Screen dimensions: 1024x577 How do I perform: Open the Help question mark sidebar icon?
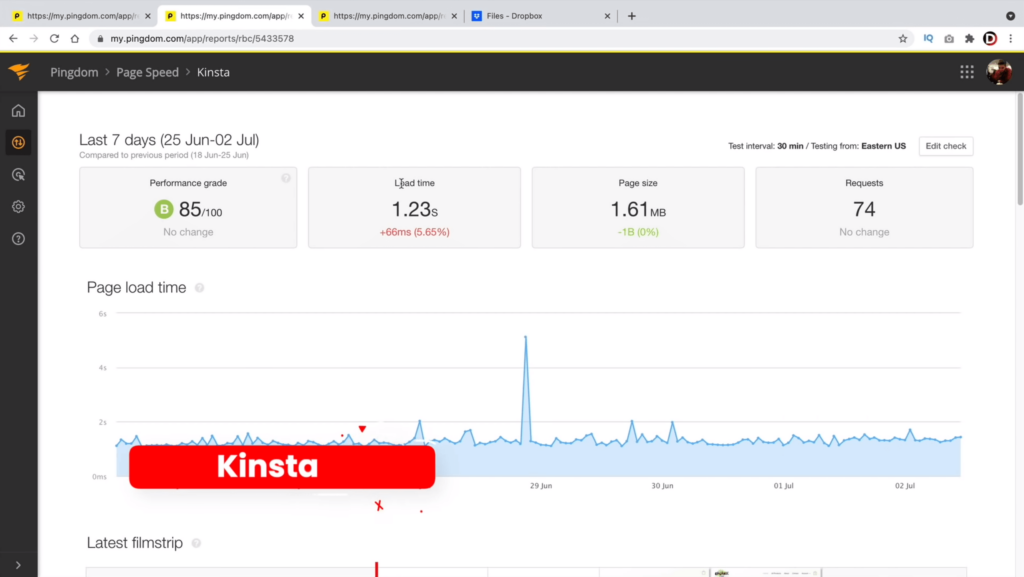tap(18, 238)
